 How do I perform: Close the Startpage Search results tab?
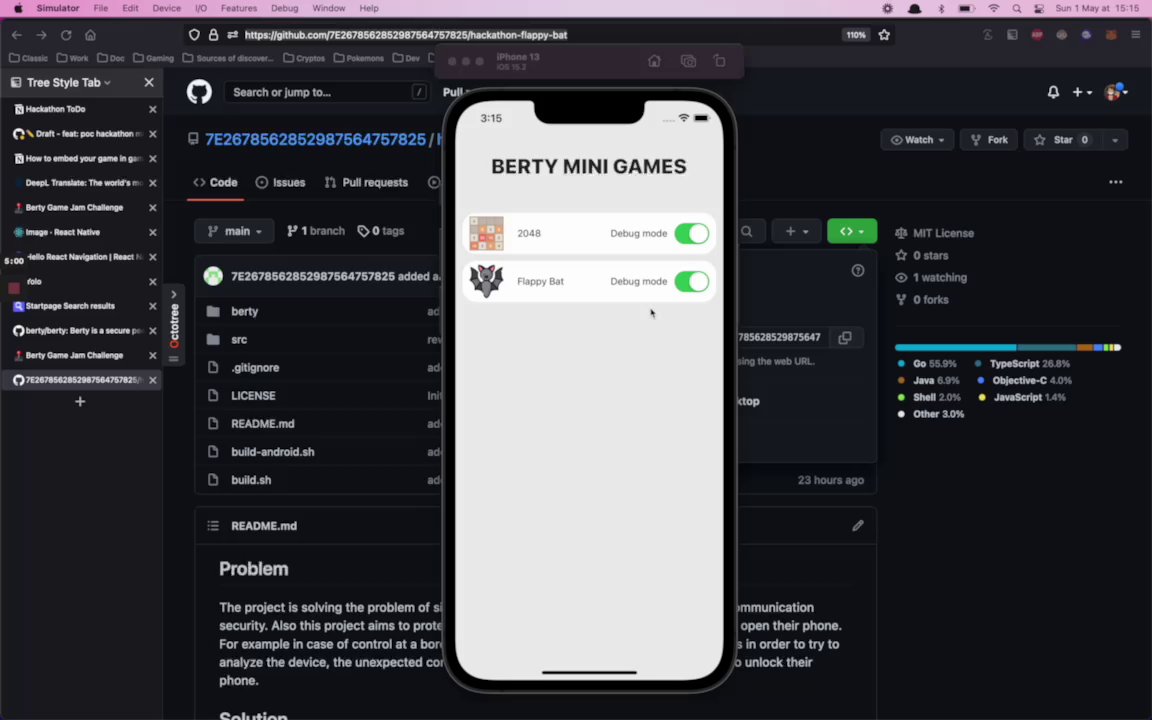click(153, 306)
